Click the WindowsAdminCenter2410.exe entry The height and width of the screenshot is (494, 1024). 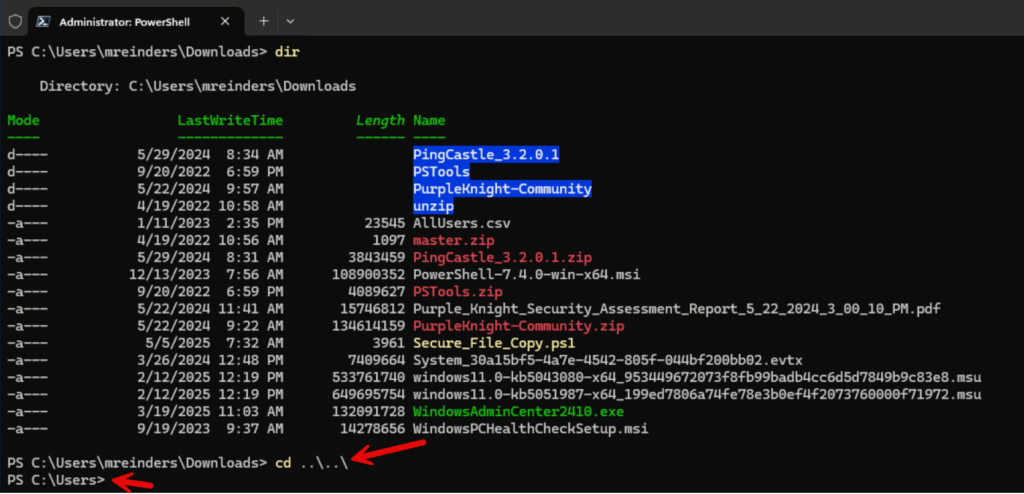tap(519, 412)
